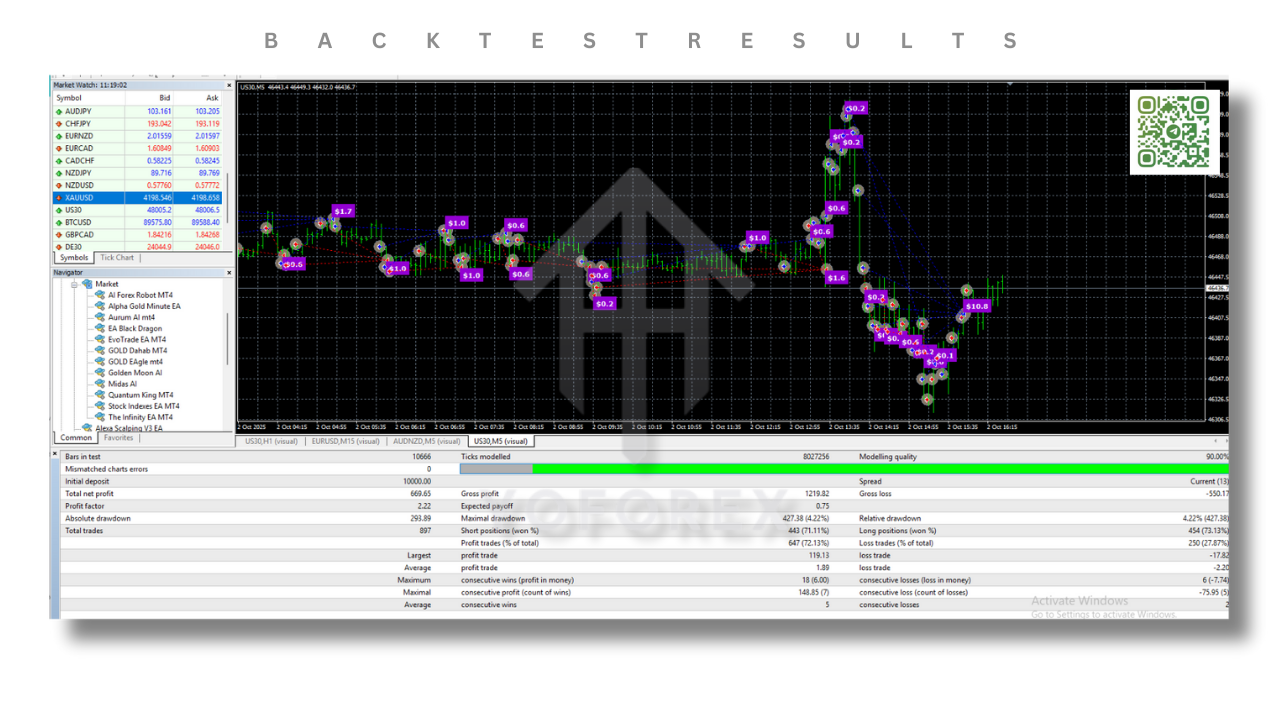This screenshot has height=720, width=1280.
Task: Select the AI Forex Robot MT4 icon
Action: 100,295
